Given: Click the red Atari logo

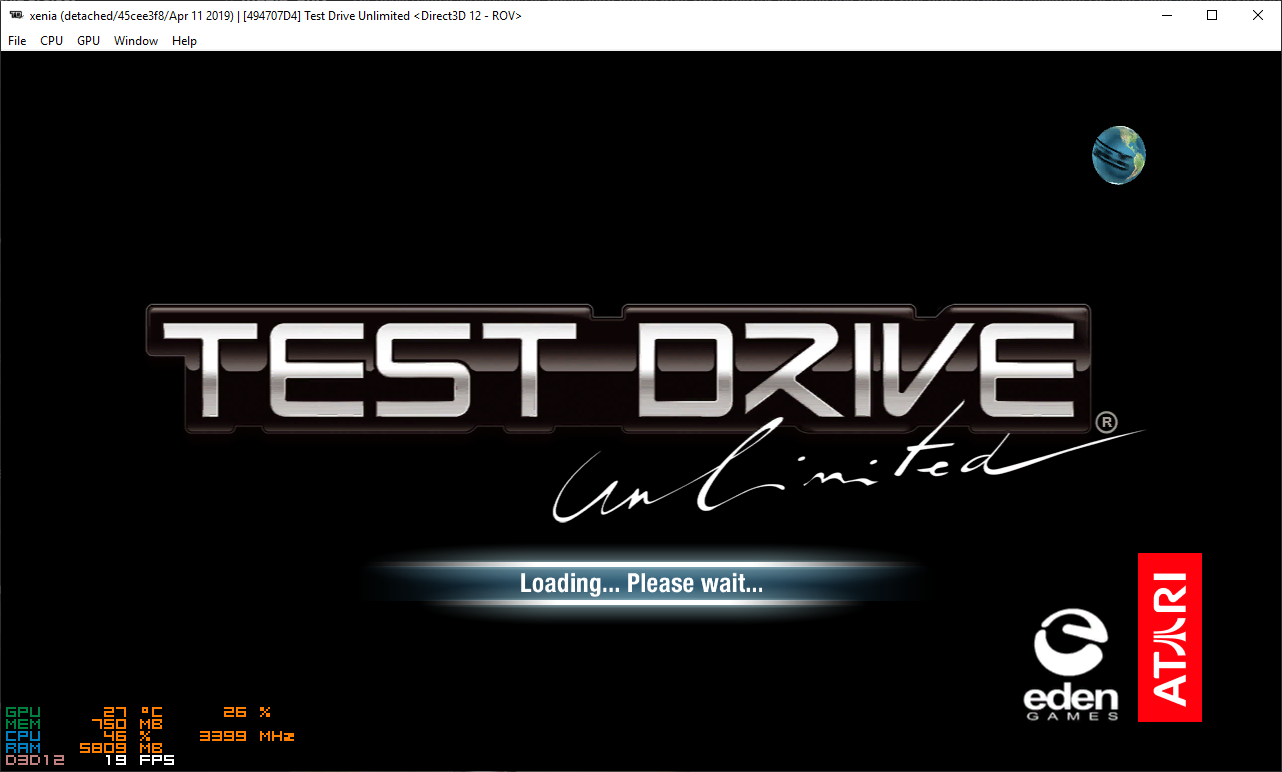Looking at the screenshot, I should [x=1169, y=637].
